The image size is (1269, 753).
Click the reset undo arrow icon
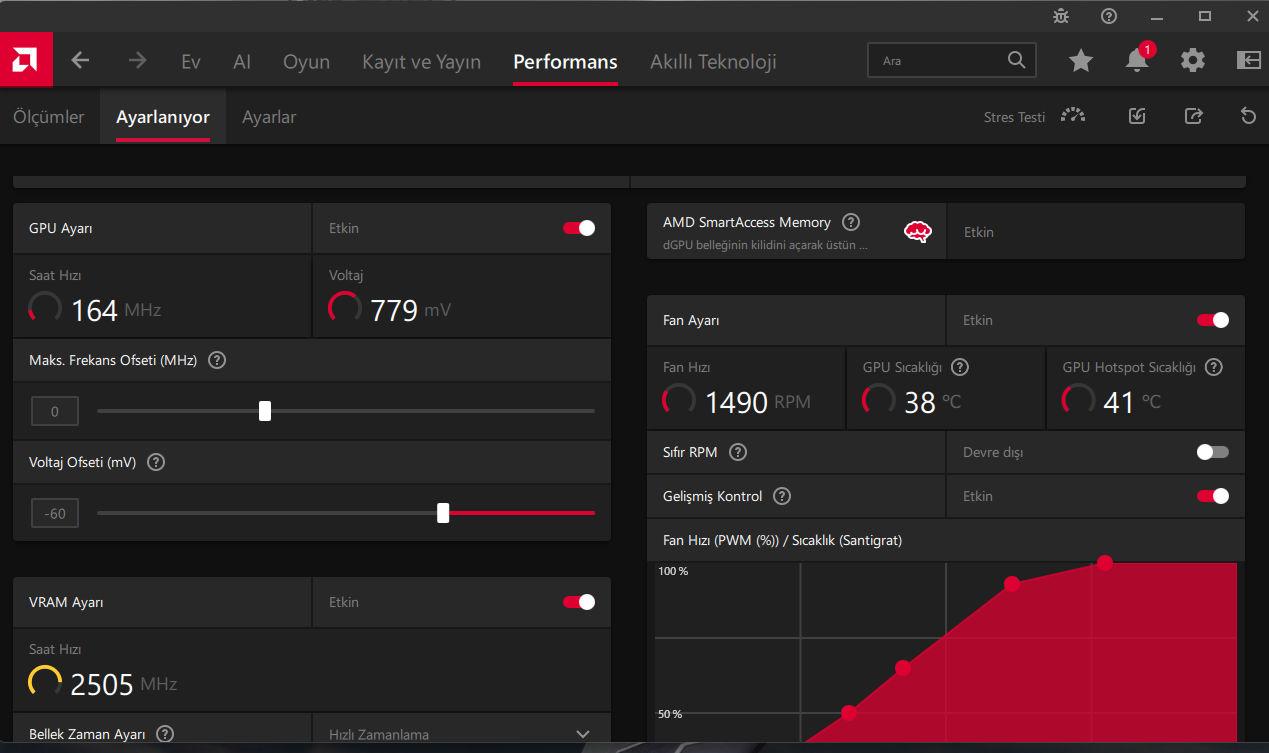(x=1248, y=116)
